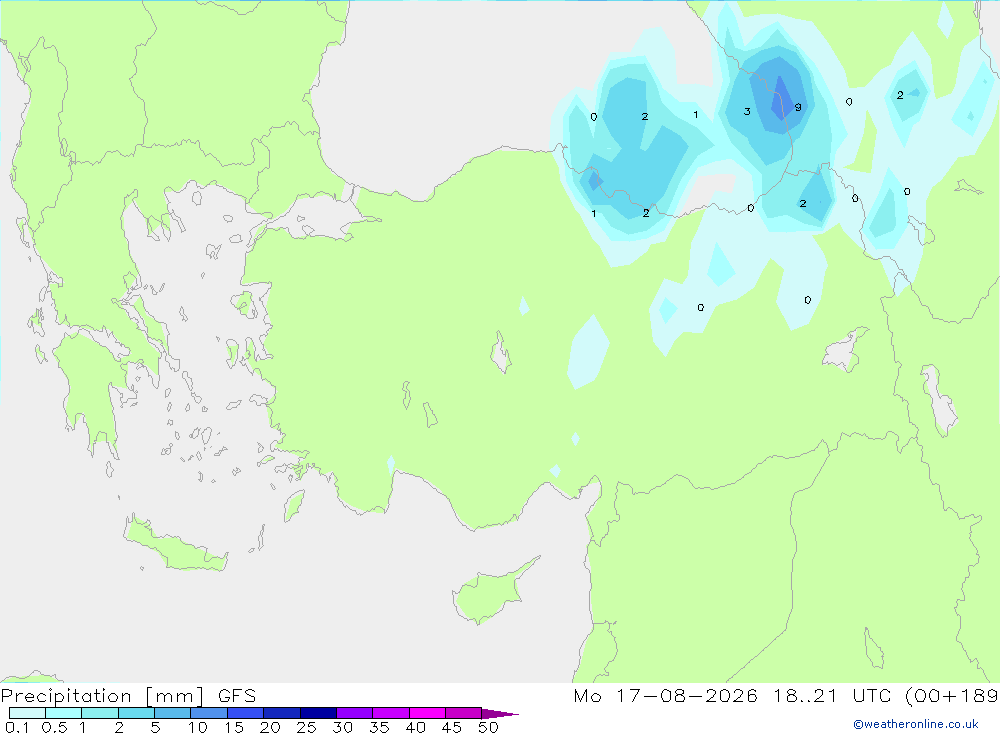Click the '3' precipitation value on the map

pos(747,112)
